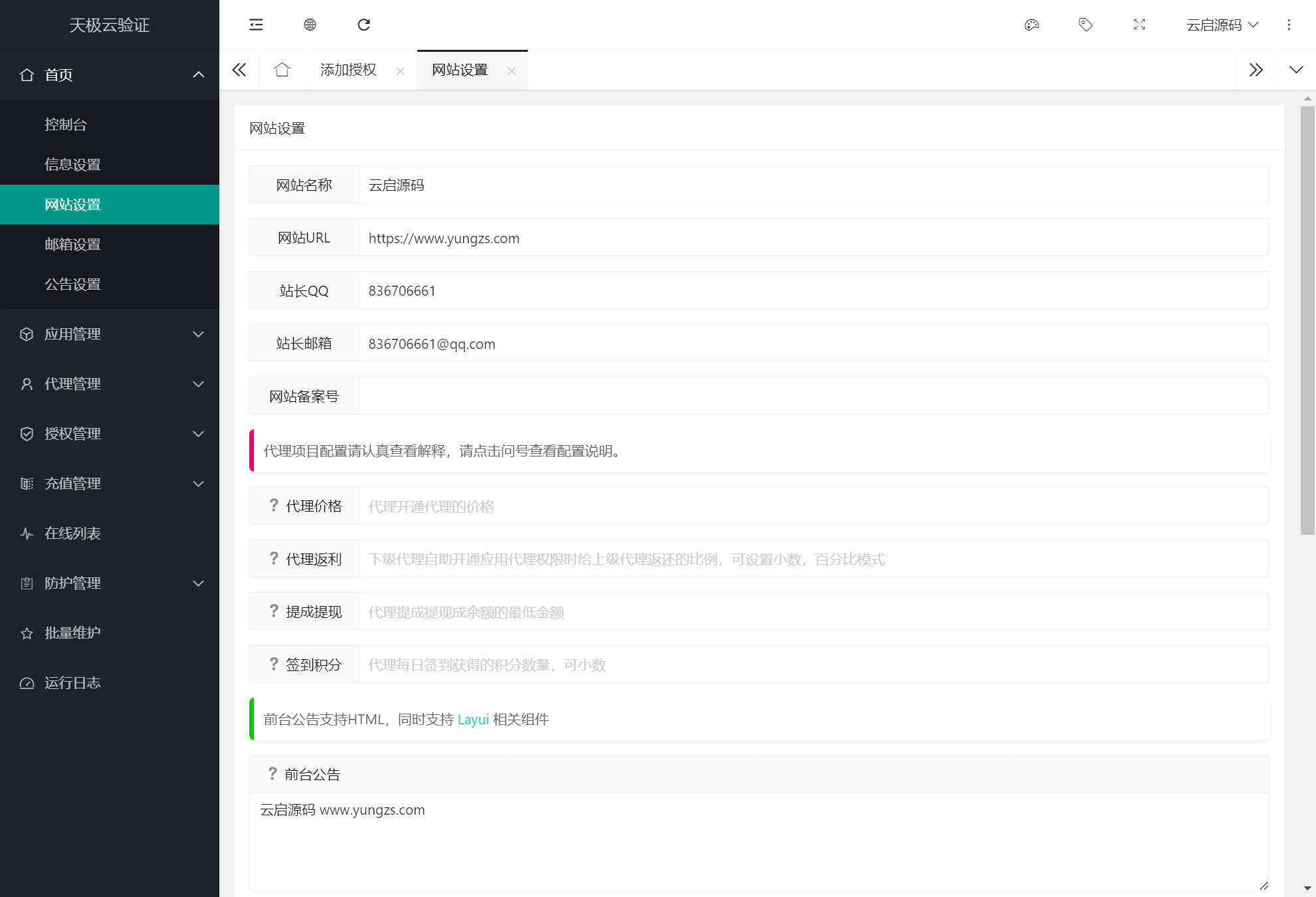Expand the 代理管理 sidebar section

(x=73, y=383)
